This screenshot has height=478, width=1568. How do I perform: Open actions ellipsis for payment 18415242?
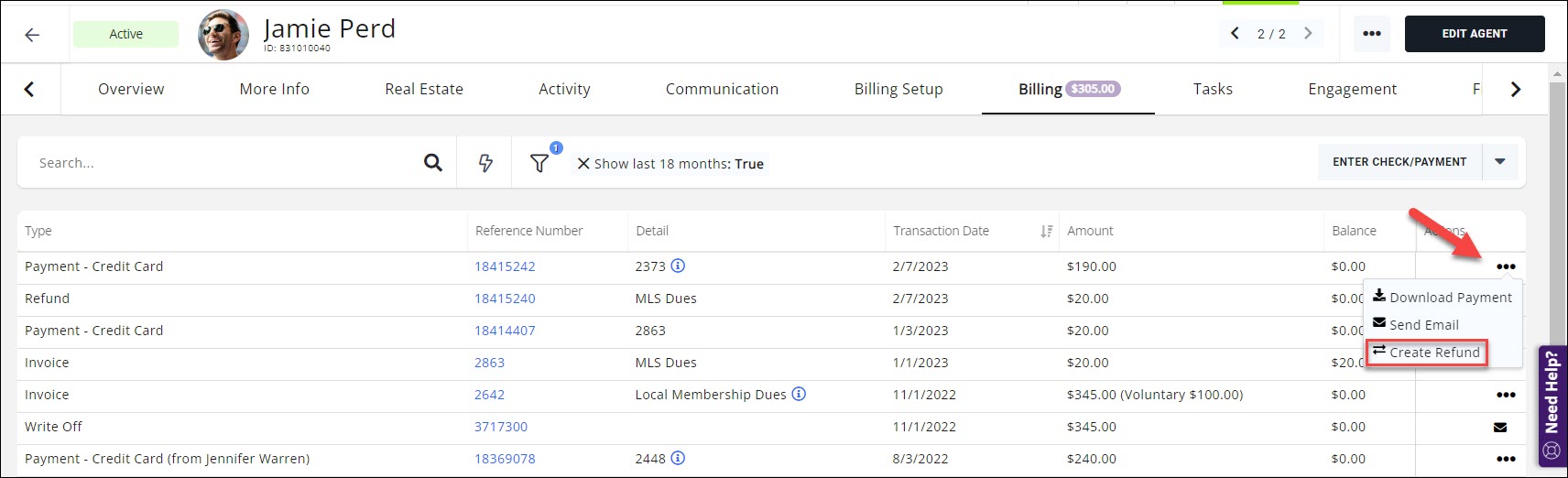1506,266
